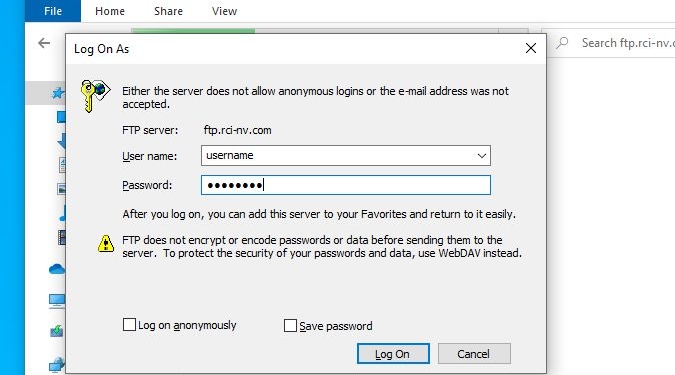The width and height of the screenshot is (675, 375).
Task: Click the search magnifier icon
Action: point(562,43)
